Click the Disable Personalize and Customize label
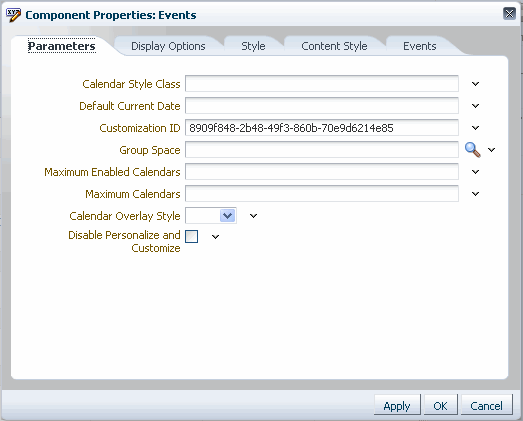The width and height of the screenshot is (523, 421). point(124,242)
